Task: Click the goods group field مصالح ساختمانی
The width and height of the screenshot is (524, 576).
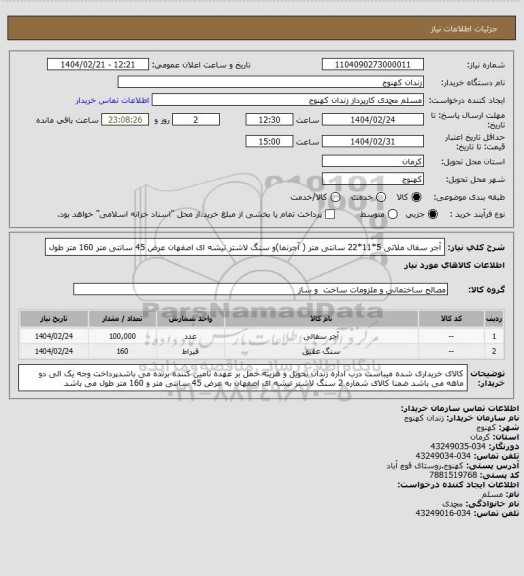Action: (x=260, y=289)
